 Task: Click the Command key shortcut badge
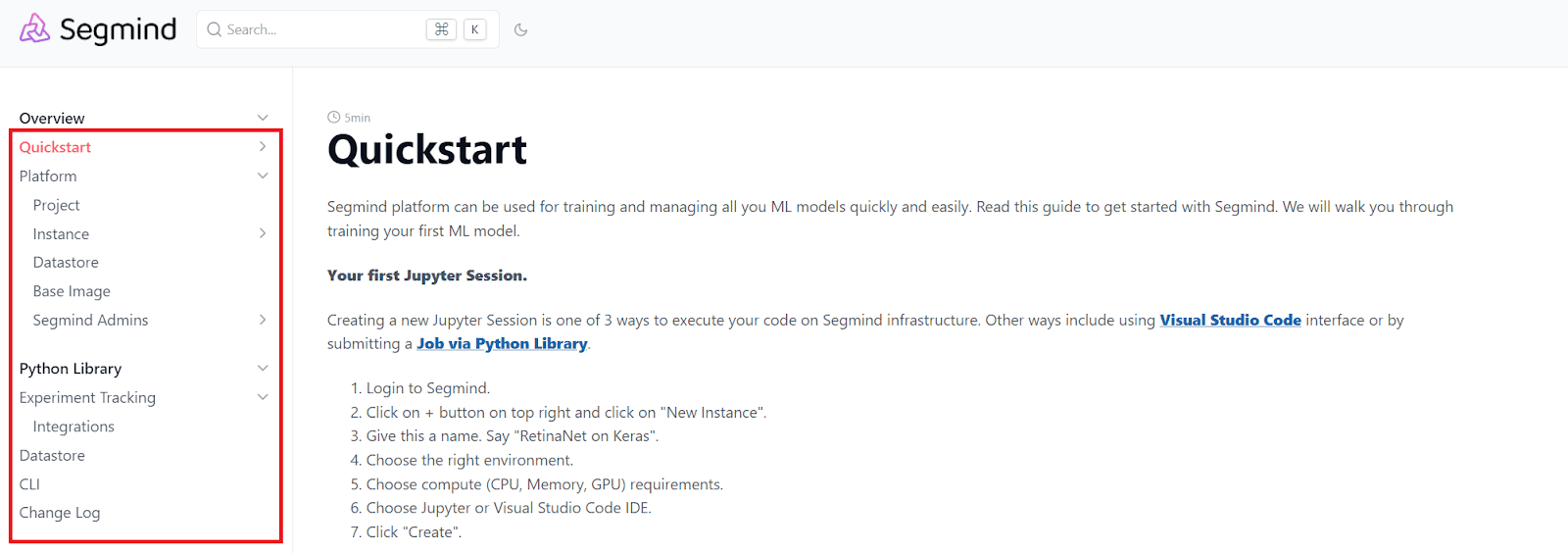click(x=441, y=29)
